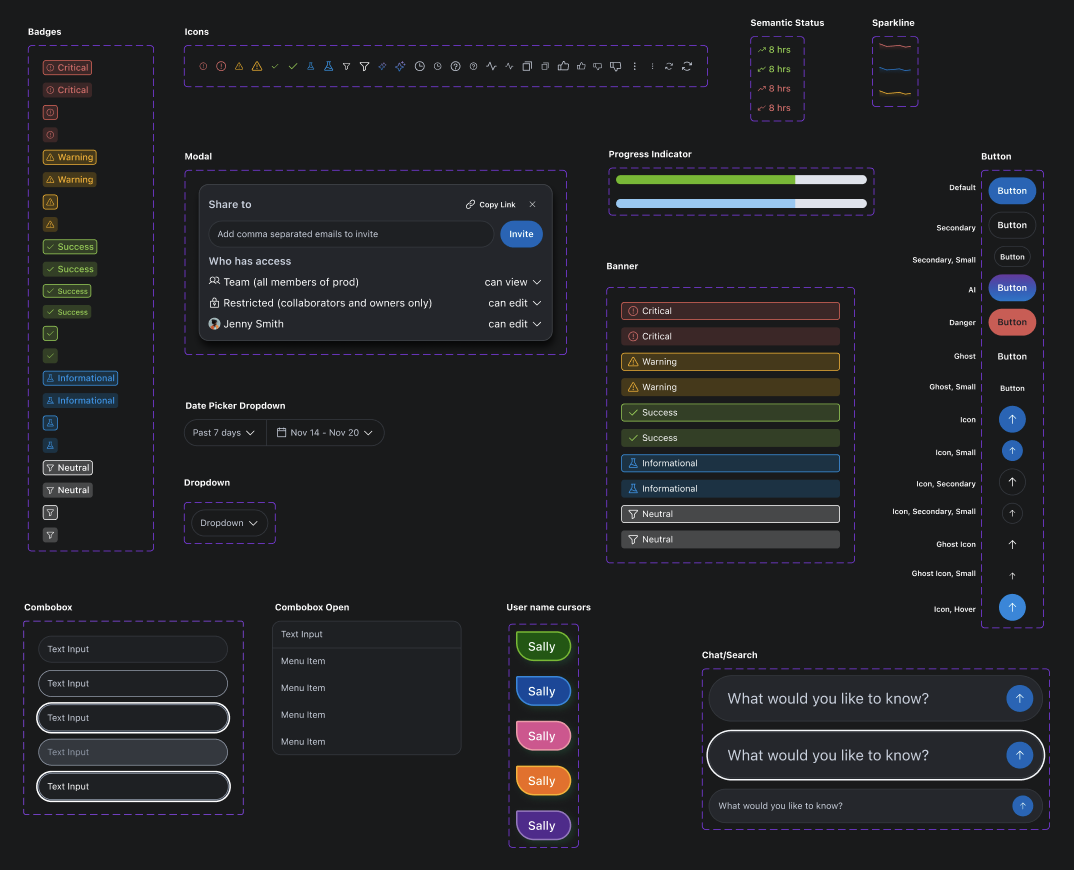Click send arrow in the white-outlined chat box
This screenshot has height=870, width=1074.
[x=1019, y=755]
